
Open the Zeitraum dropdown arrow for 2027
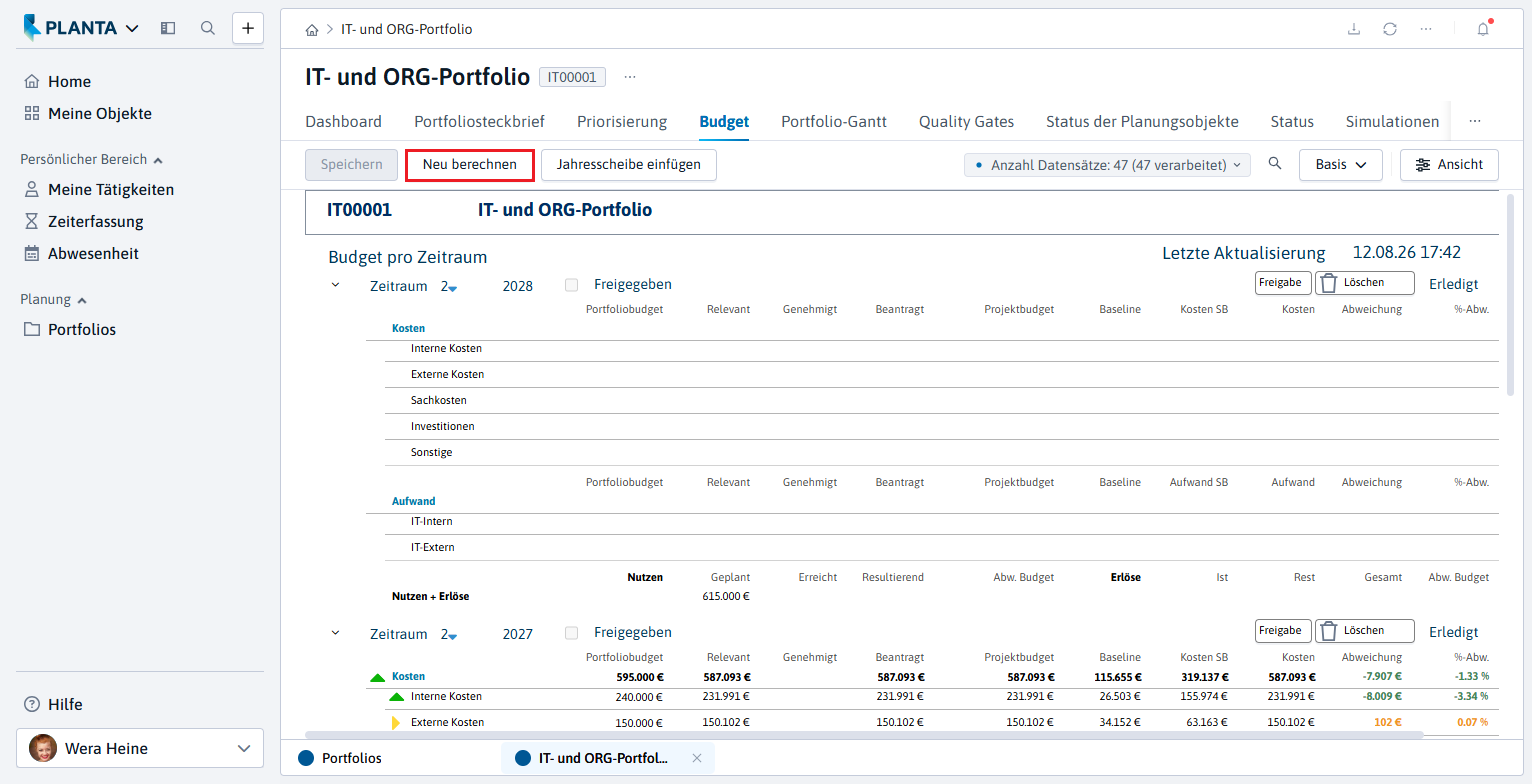453,637
